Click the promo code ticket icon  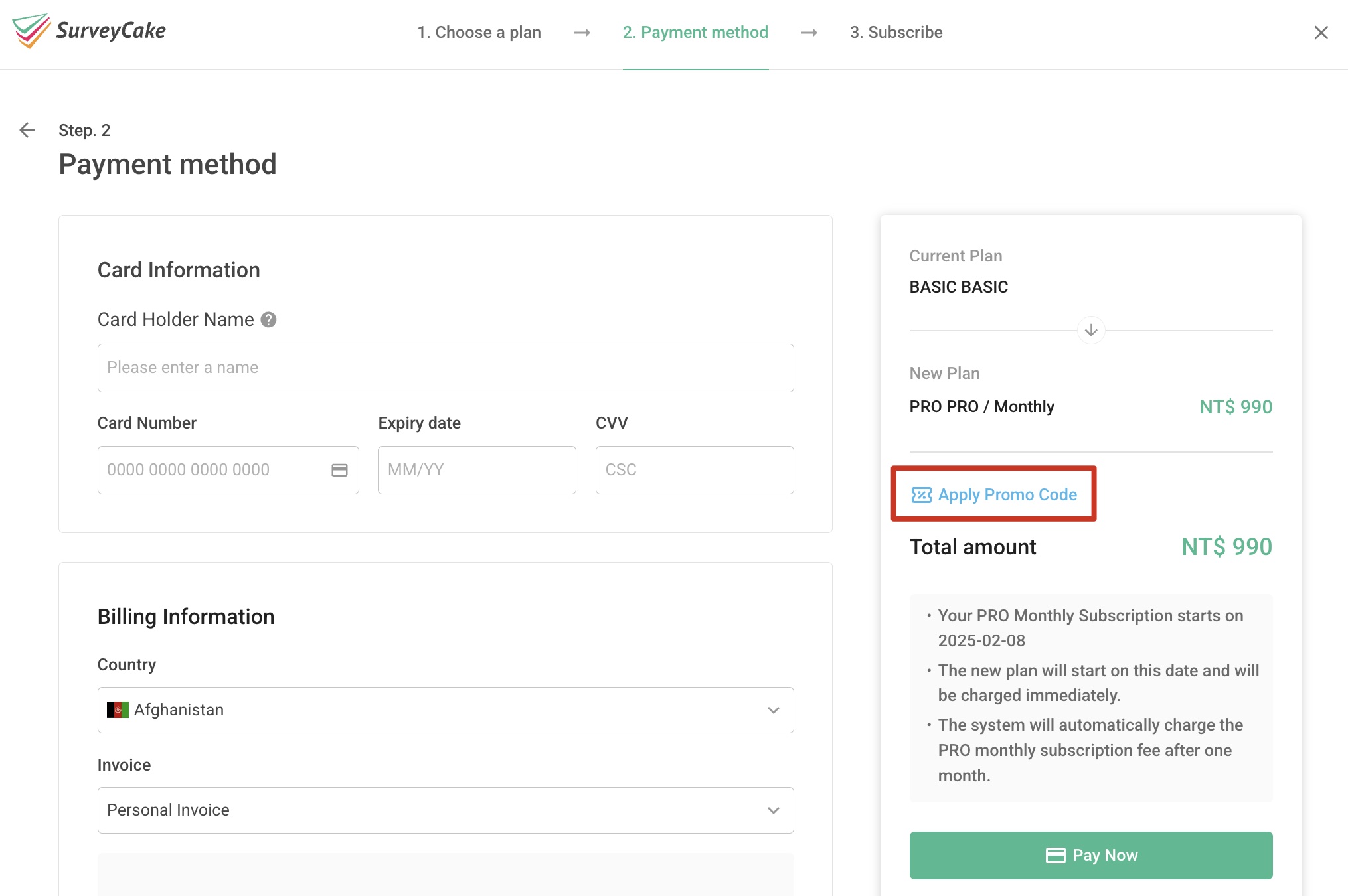click(921, 495)
